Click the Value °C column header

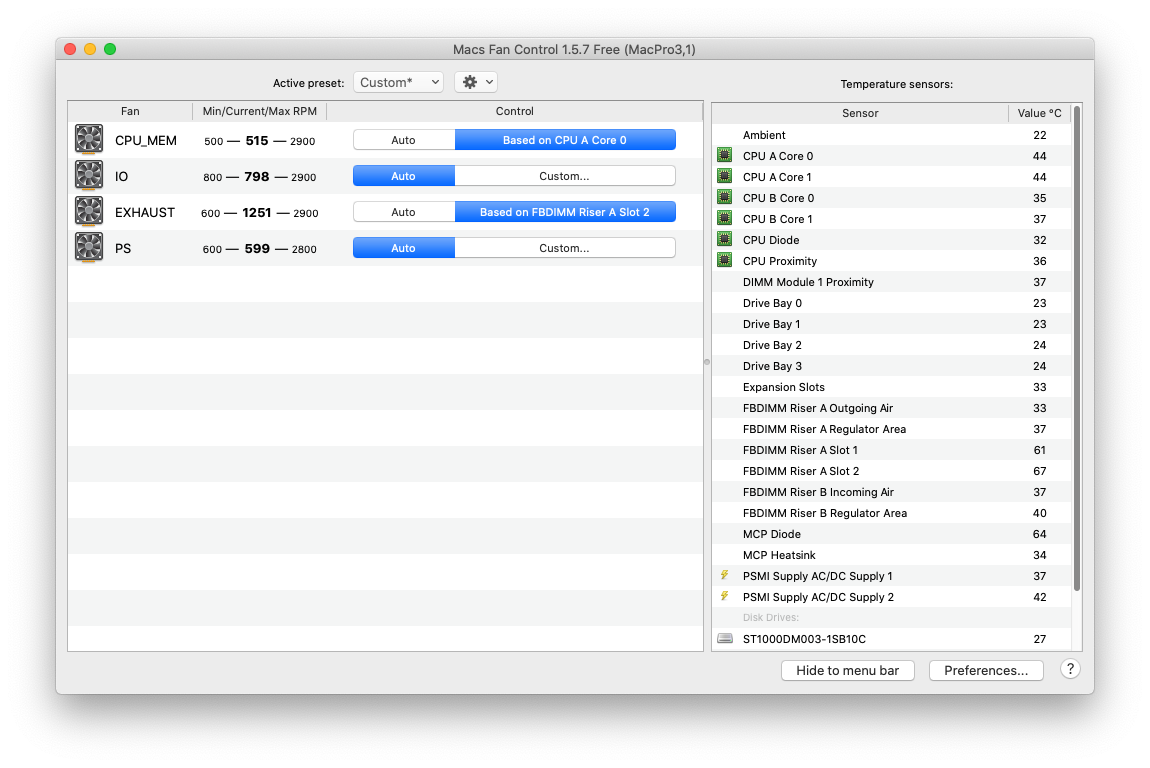click(x=1039, y=113)
